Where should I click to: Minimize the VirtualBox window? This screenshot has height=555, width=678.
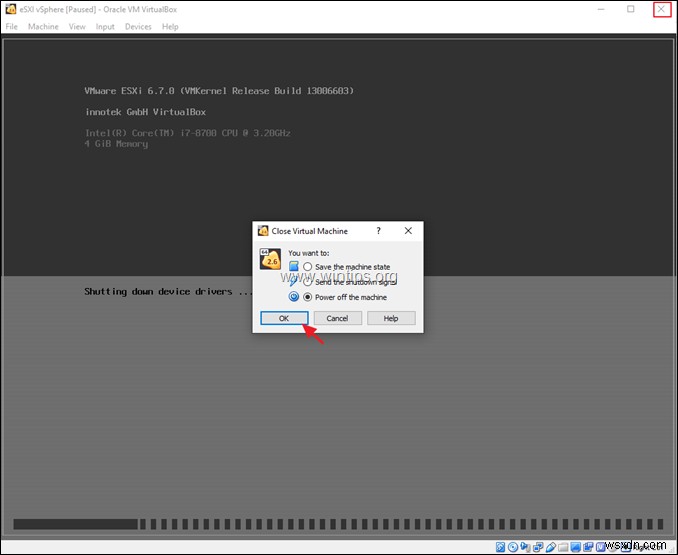(x=601, y=9)
